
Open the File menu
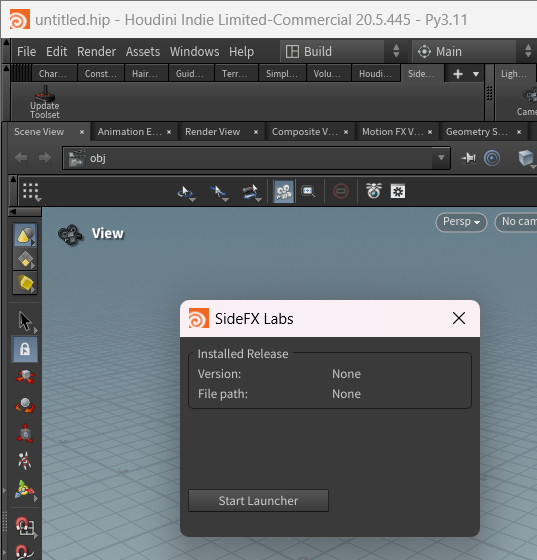click(x=26, y=52)
